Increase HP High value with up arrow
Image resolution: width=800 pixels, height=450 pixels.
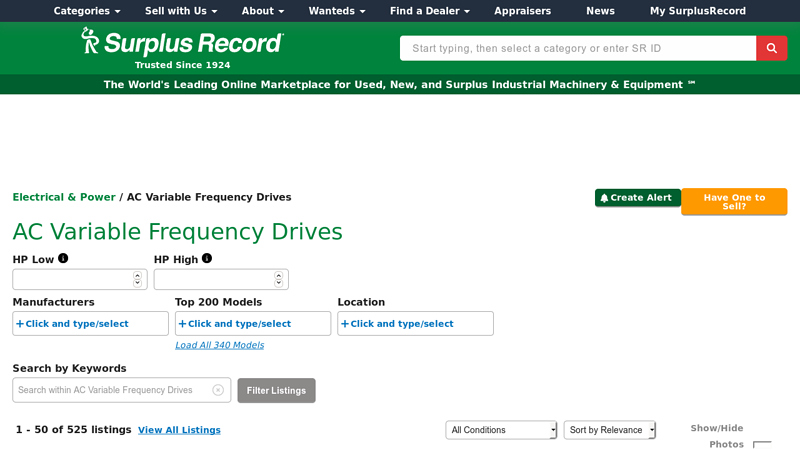[279, 276]
